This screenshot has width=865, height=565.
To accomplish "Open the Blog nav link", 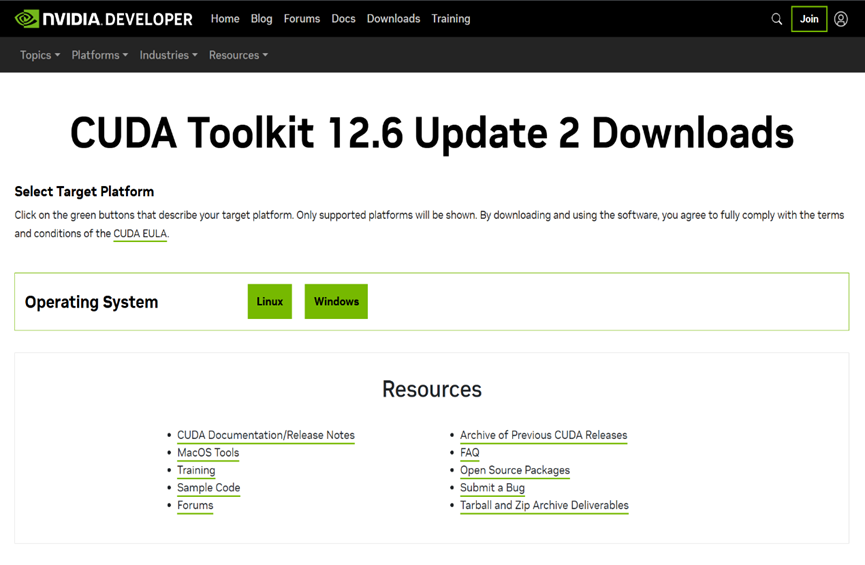I will pos(261,19).
